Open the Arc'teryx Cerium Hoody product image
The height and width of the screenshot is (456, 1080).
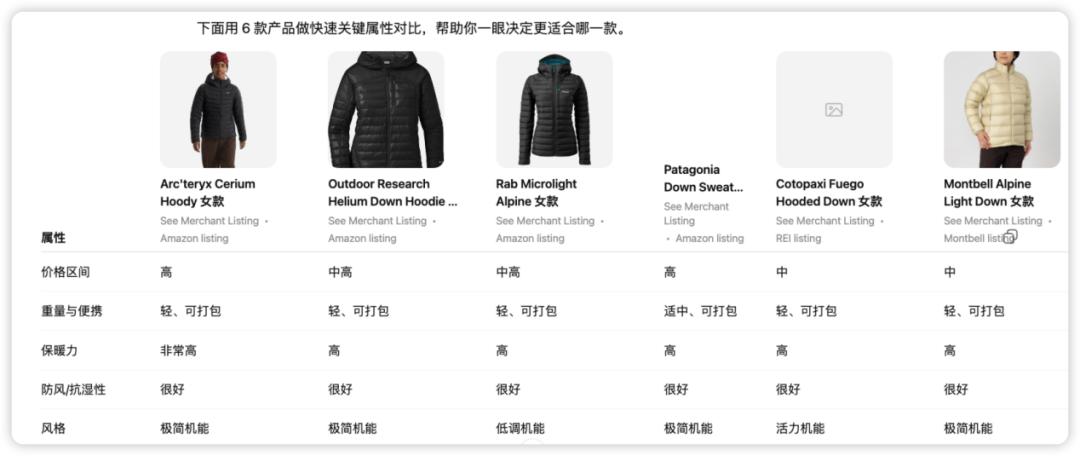point(218,110)
